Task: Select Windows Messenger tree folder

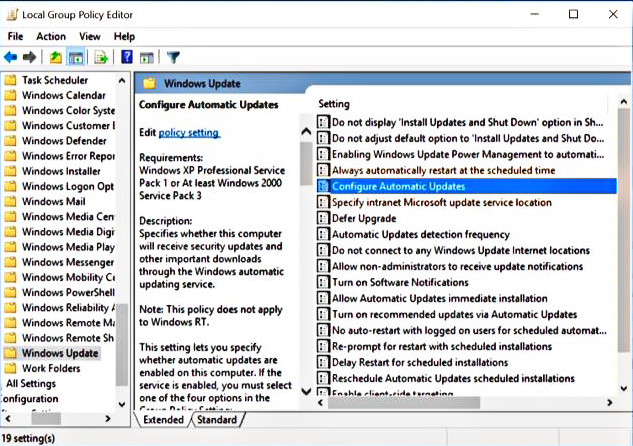Action: [x=67, y=262]
